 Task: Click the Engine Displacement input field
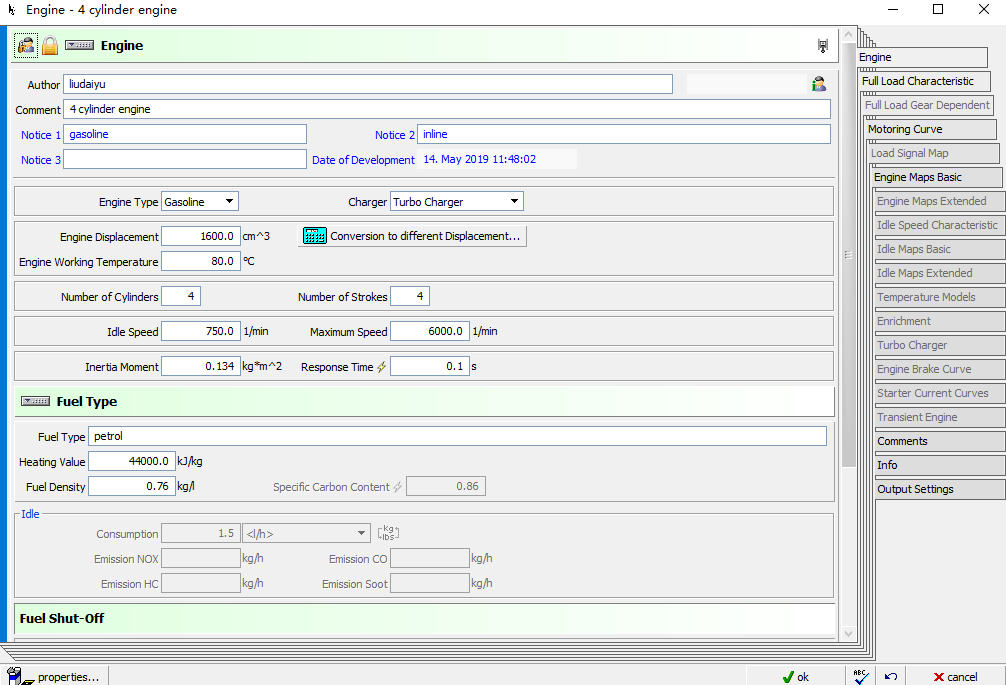tap(200, 237)
